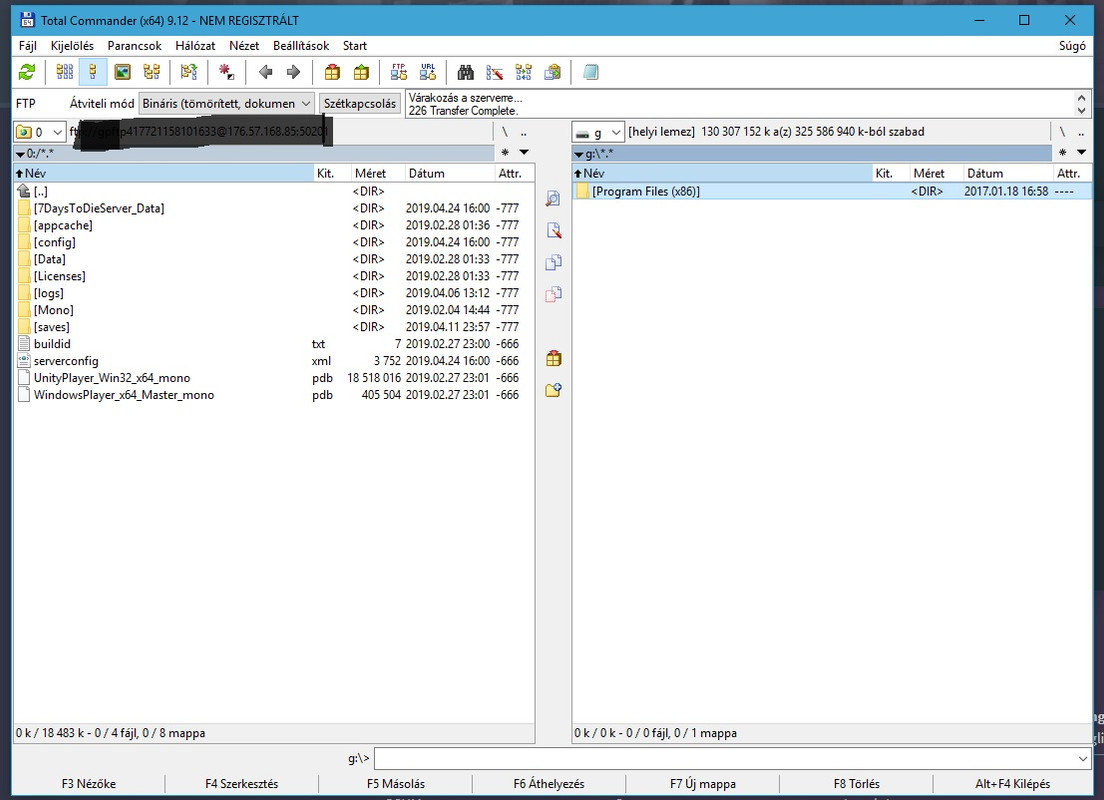Viewport: 1104px width, 800px height.
Task: Select the [..] parent directory entry
Action: pos(40,192)
